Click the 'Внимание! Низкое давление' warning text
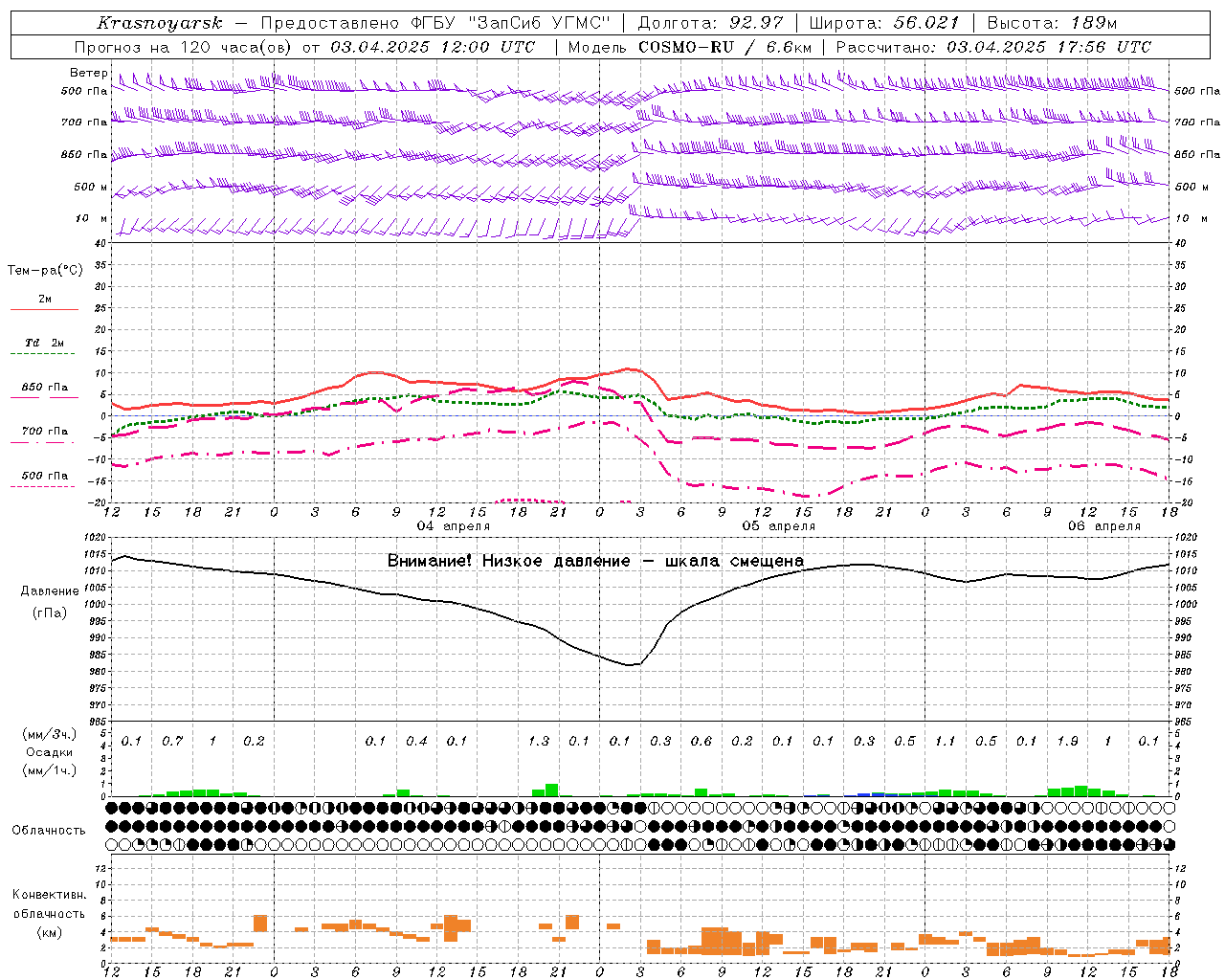 coord(508,561)
